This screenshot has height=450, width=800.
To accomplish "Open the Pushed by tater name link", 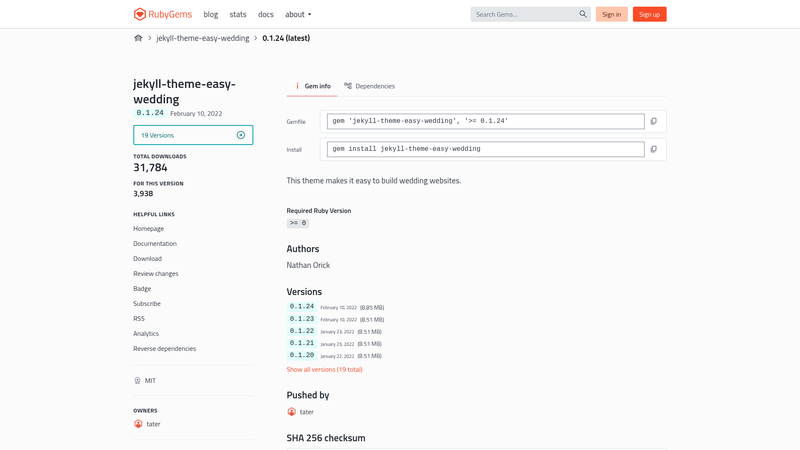I will [307, 412].
